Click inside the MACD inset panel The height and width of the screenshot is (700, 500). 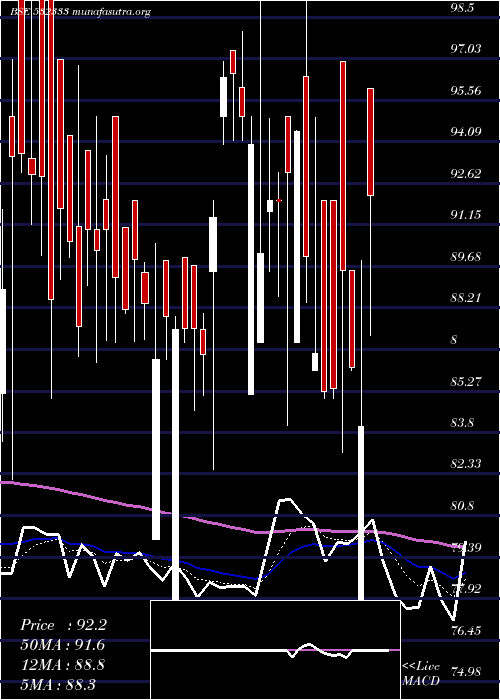275,650
